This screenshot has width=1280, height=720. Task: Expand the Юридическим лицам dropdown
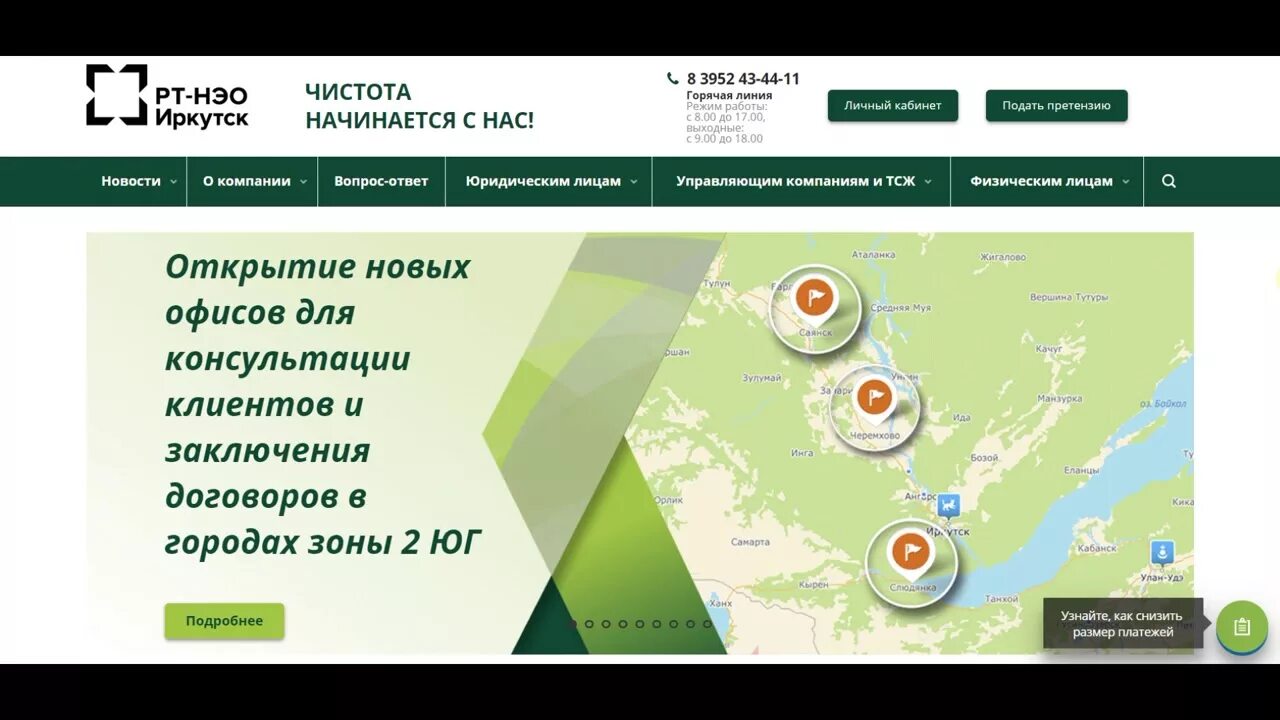tap(551, 181)
